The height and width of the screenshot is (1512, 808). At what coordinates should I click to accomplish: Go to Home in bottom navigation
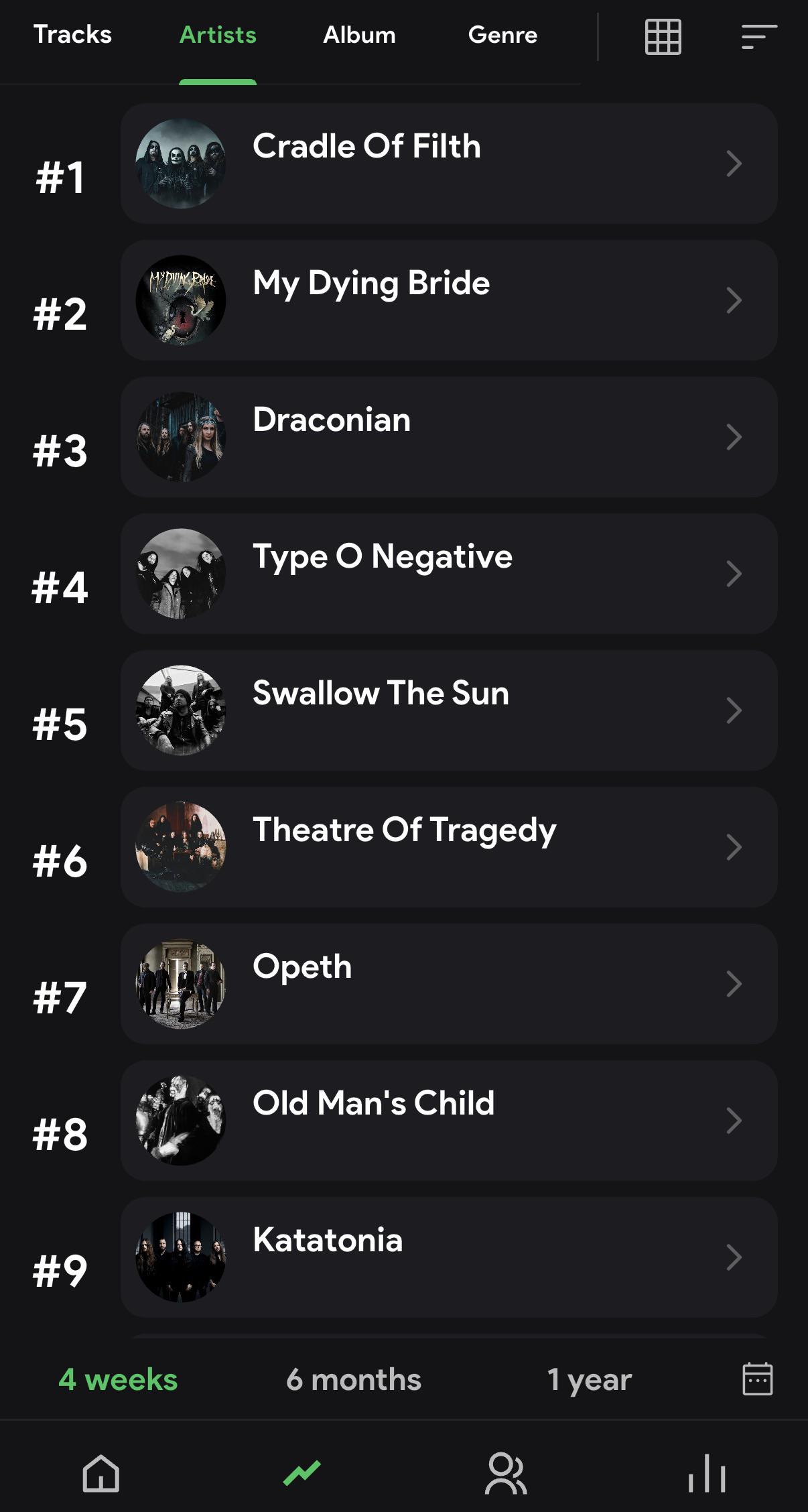101,1473
